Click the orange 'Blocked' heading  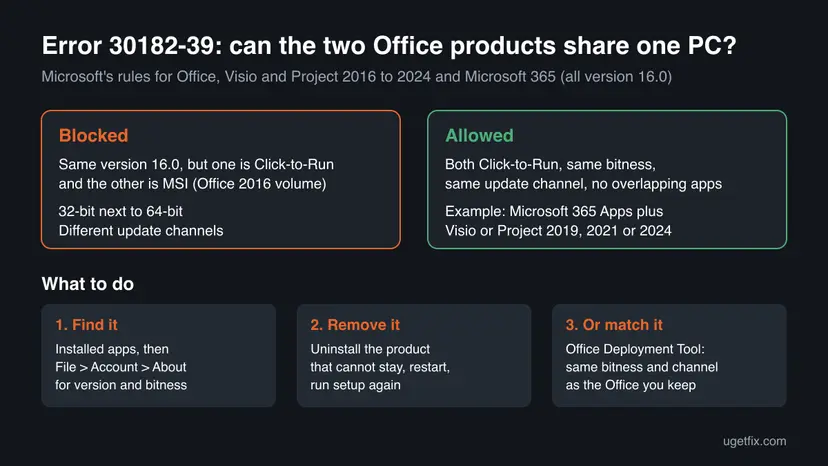pyautogui.click(x=93, y=136)
